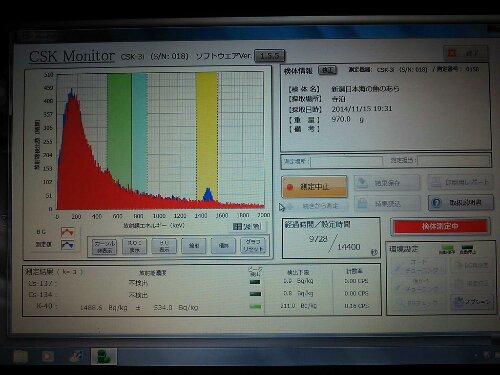Viewport: 500px width, 375px height.
Task: Click the media player taskbar icon
Action: [48, 357]
